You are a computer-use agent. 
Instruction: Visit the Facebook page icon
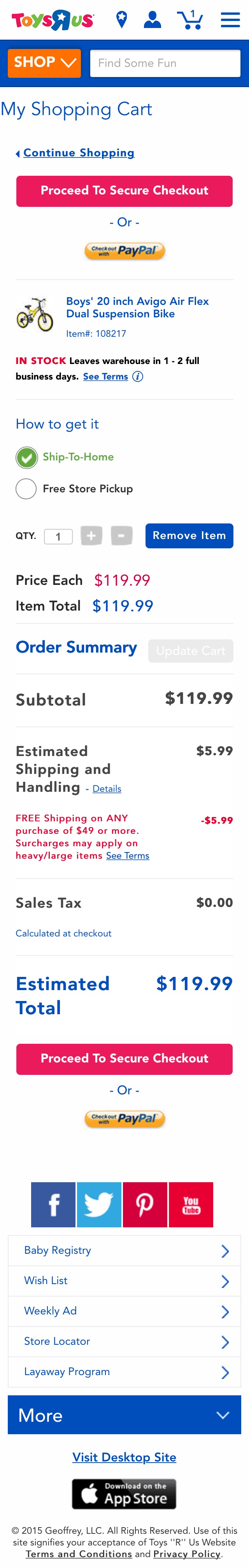click(x=54, y=1203)
